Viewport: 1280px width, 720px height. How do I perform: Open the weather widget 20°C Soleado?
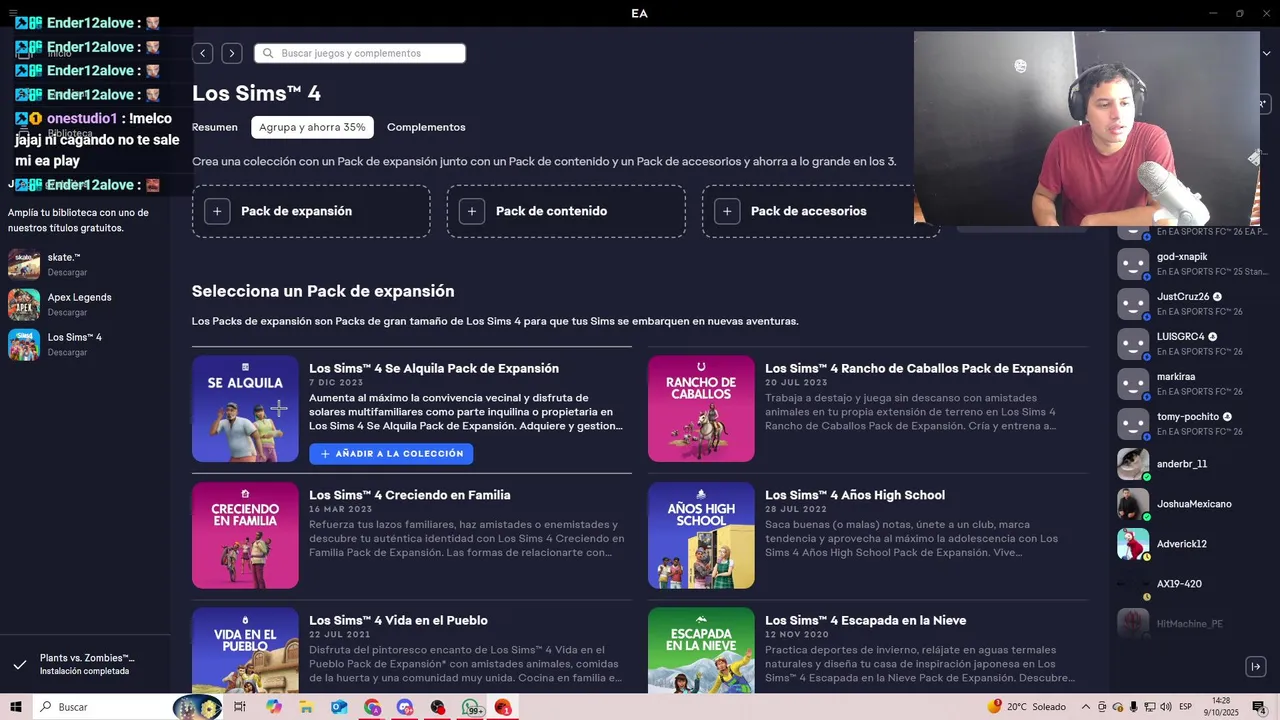(1027, 707)
